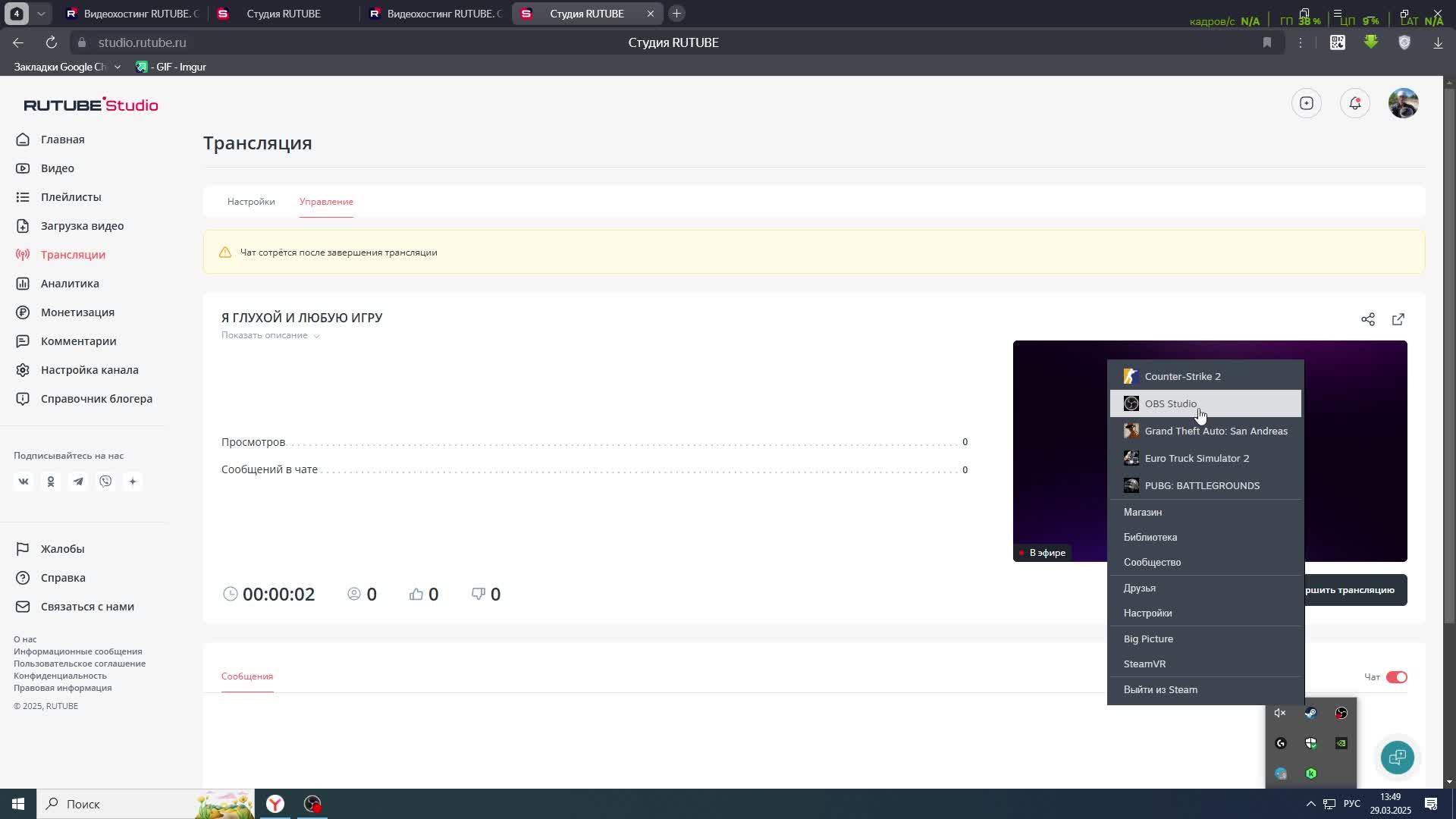Open the NVIDIA tray icon
Image resolution: width=1456 pixels, height=819 pixels.
tap(1341, 743)
